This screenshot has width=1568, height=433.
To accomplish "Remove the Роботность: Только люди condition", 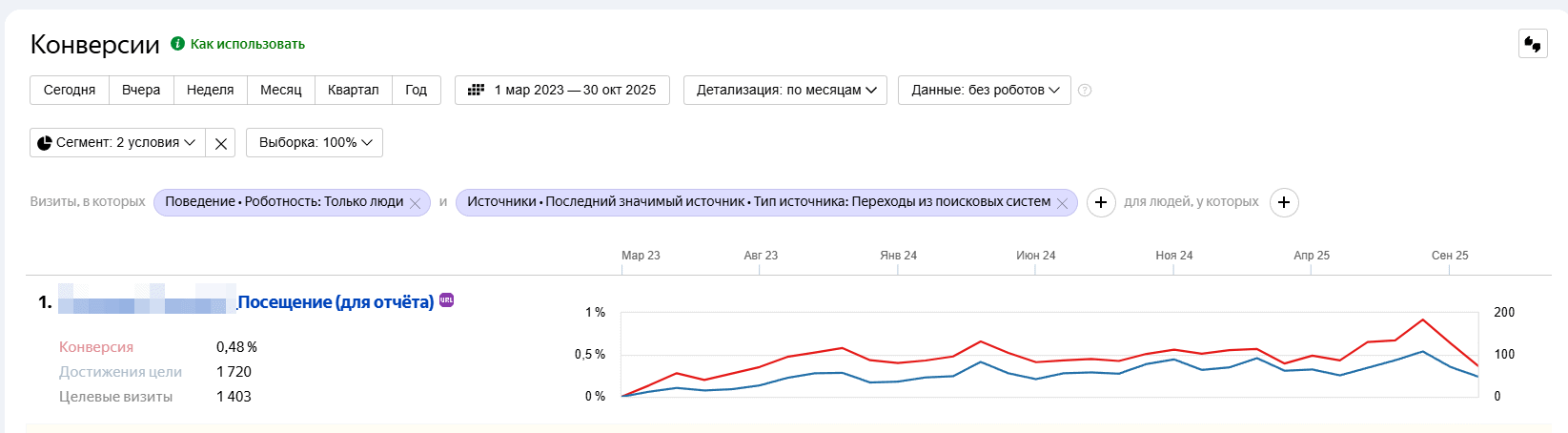I will tap(415, 203).
